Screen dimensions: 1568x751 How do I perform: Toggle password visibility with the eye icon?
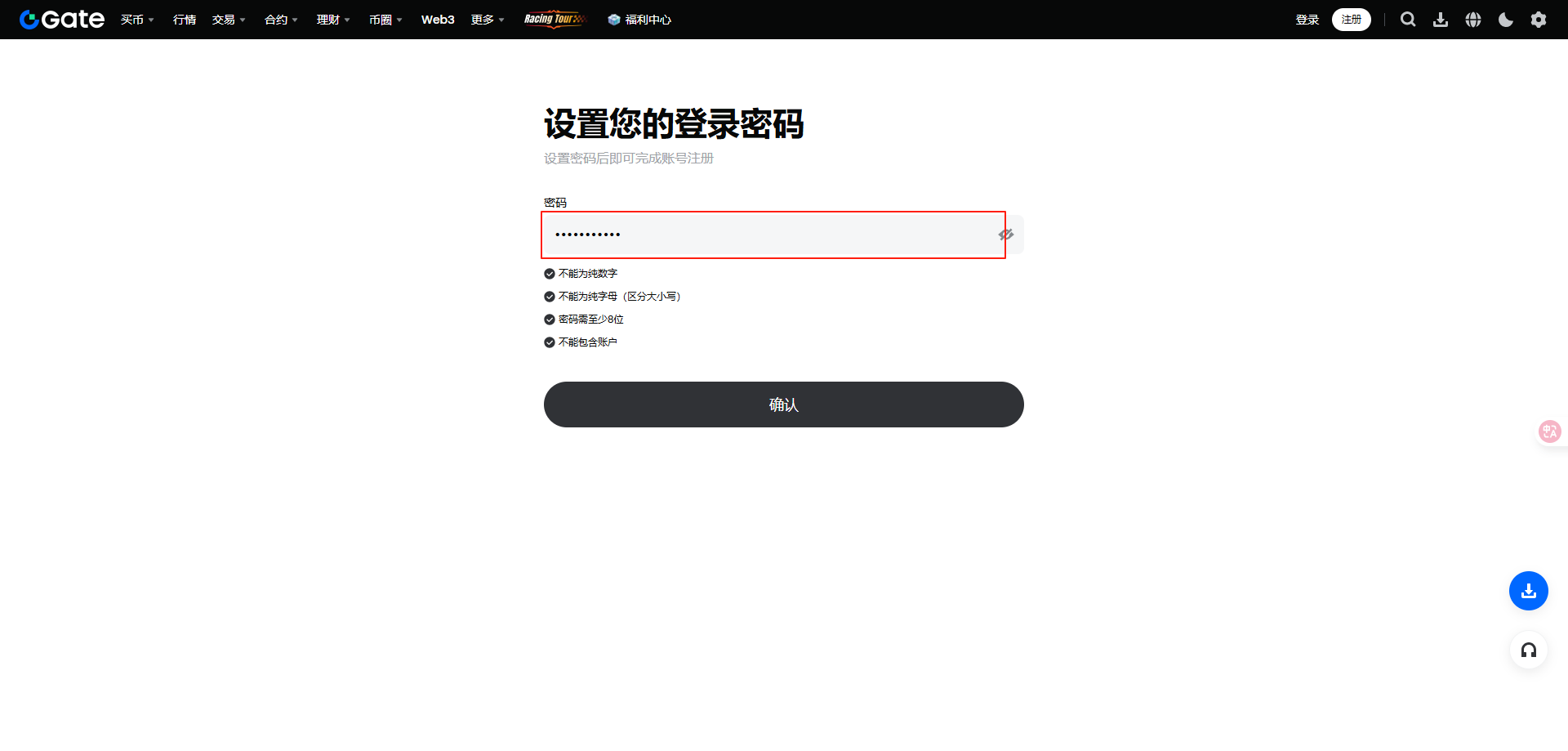1006,235
